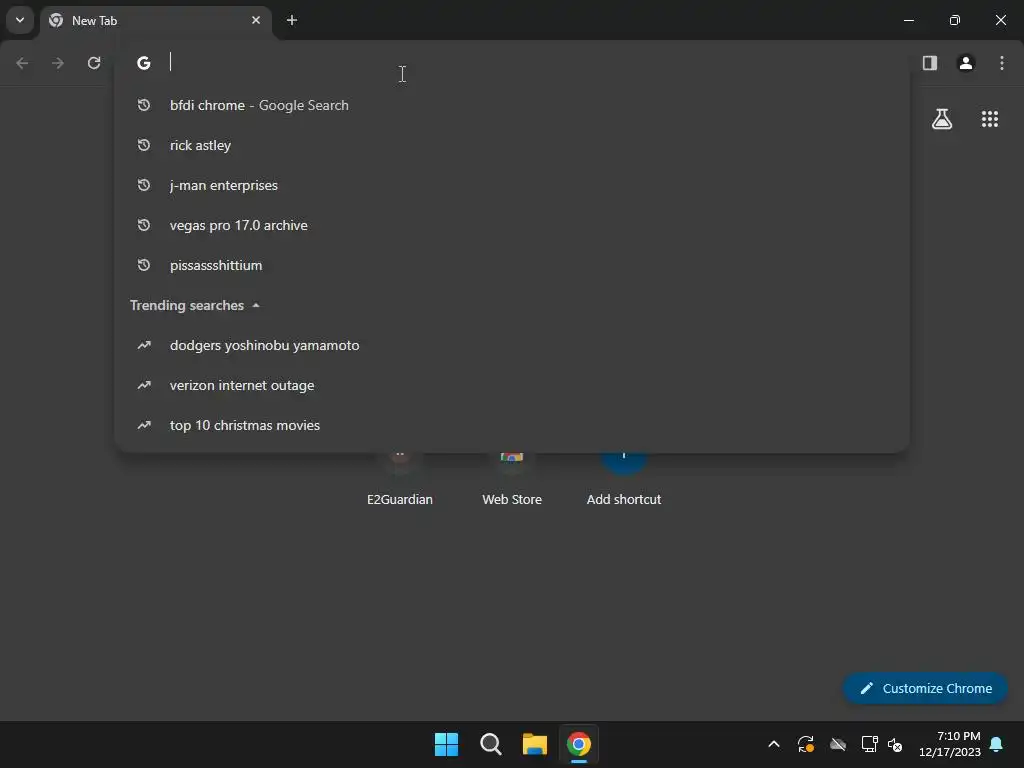Viewport: 1024px width, 768px height.
Task: Select the rick astley suggestion
Action: [512, 145]
